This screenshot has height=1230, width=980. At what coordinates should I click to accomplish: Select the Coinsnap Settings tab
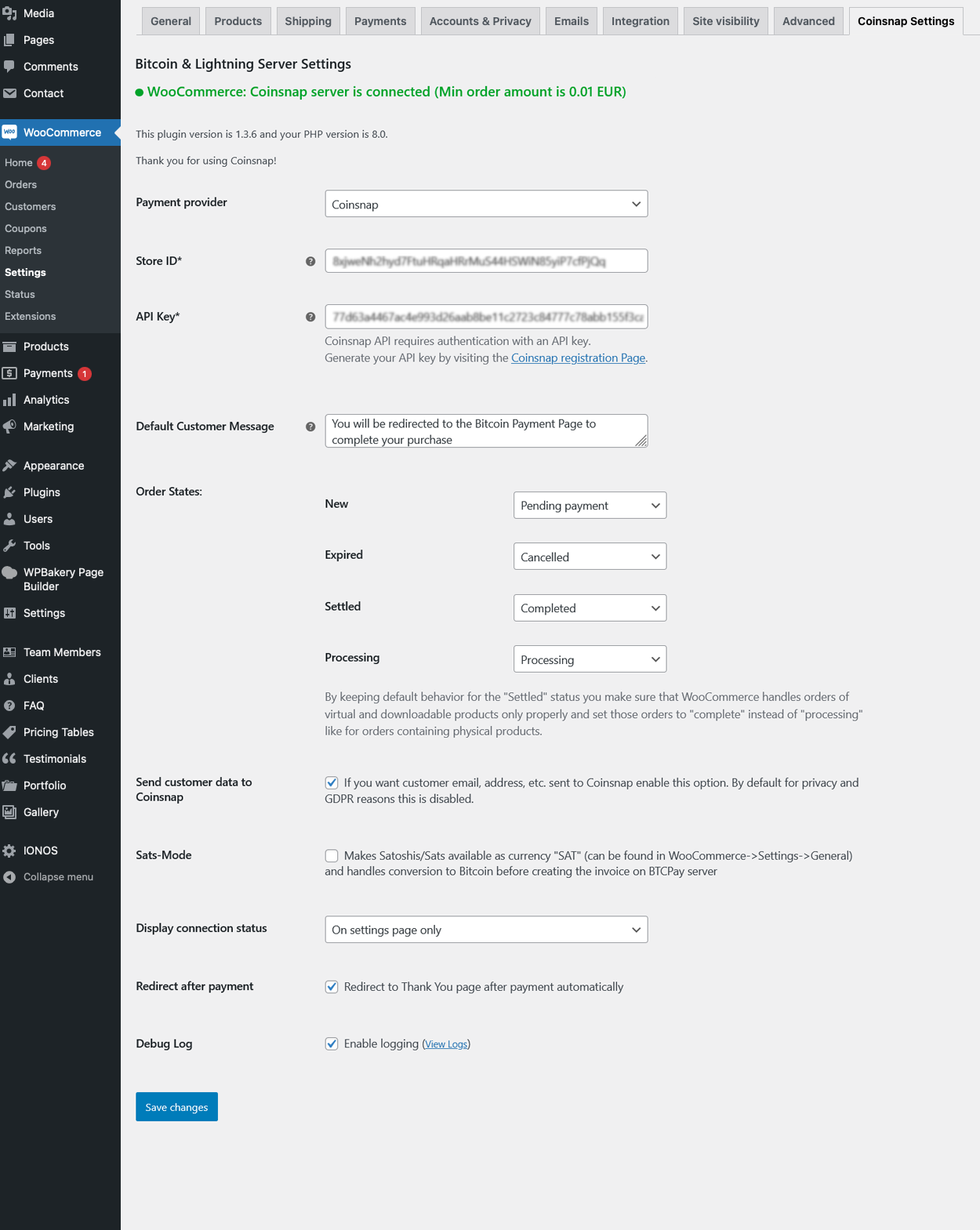tap(906, 21)
